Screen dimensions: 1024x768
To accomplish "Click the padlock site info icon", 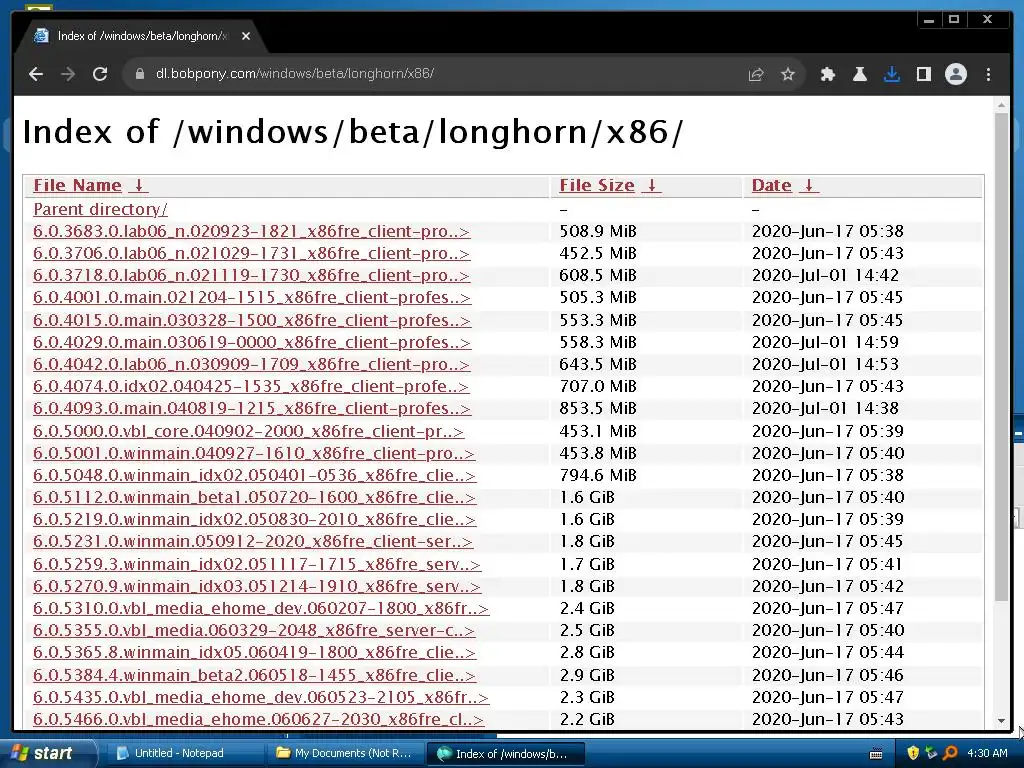I will pyautogui.click(x=140, y=74).
